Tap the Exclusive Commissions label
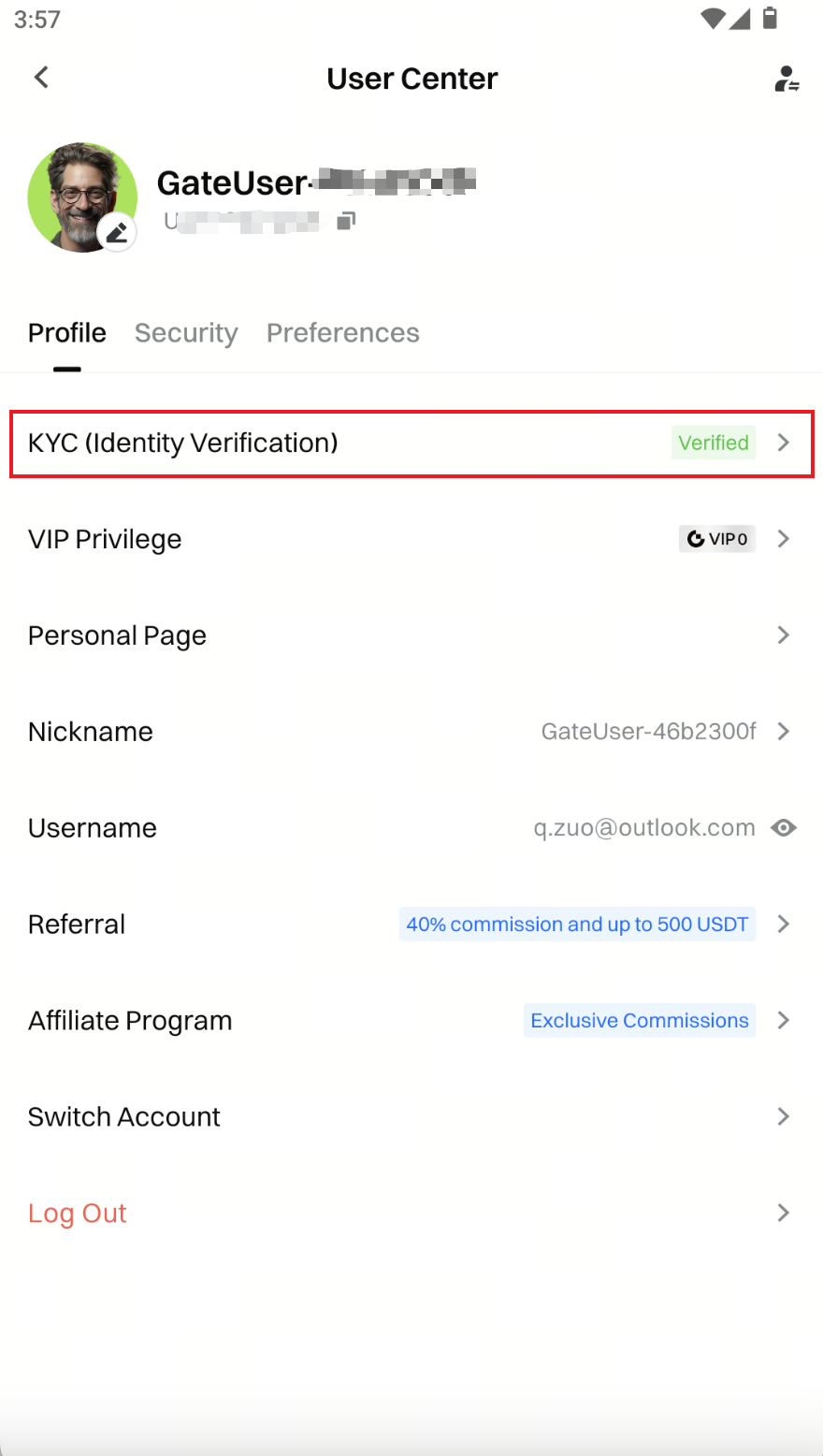This screenshot has width=823, height=1456. tap(640, 1021)
